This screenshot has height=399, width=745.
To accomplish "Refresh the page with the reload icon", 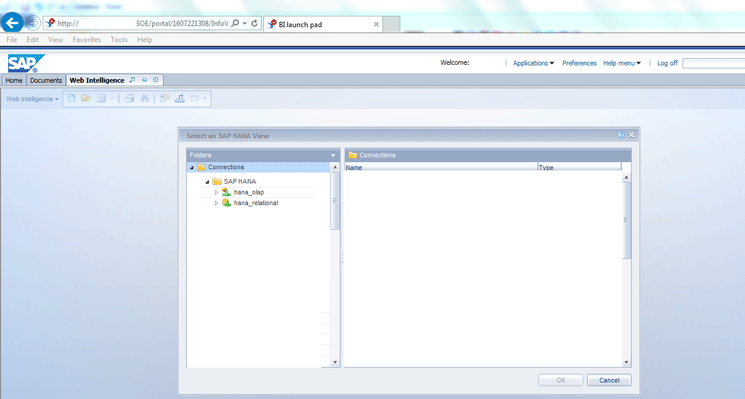I will 254,23.
